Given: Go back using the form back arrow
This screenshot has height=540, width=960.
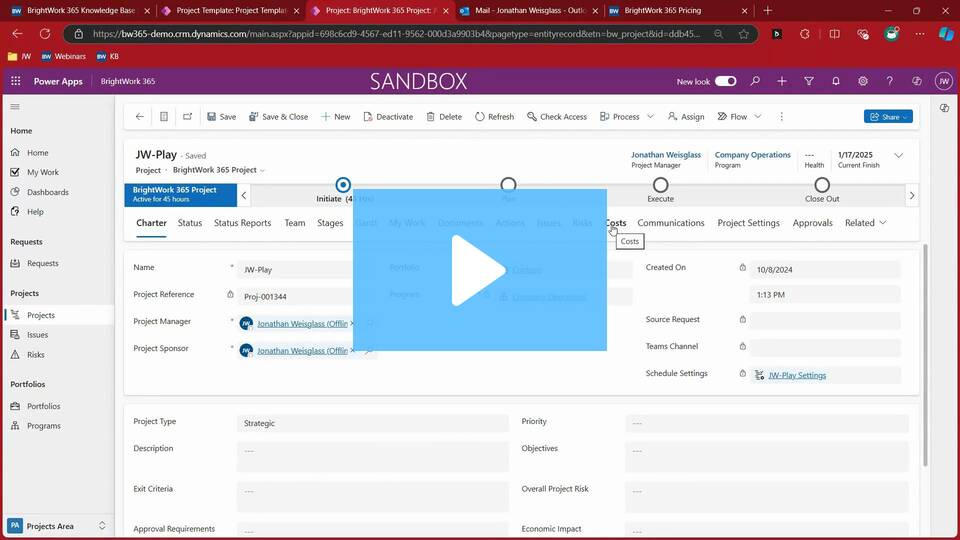Looking at the screenshot, I should [x=140, y=116].
